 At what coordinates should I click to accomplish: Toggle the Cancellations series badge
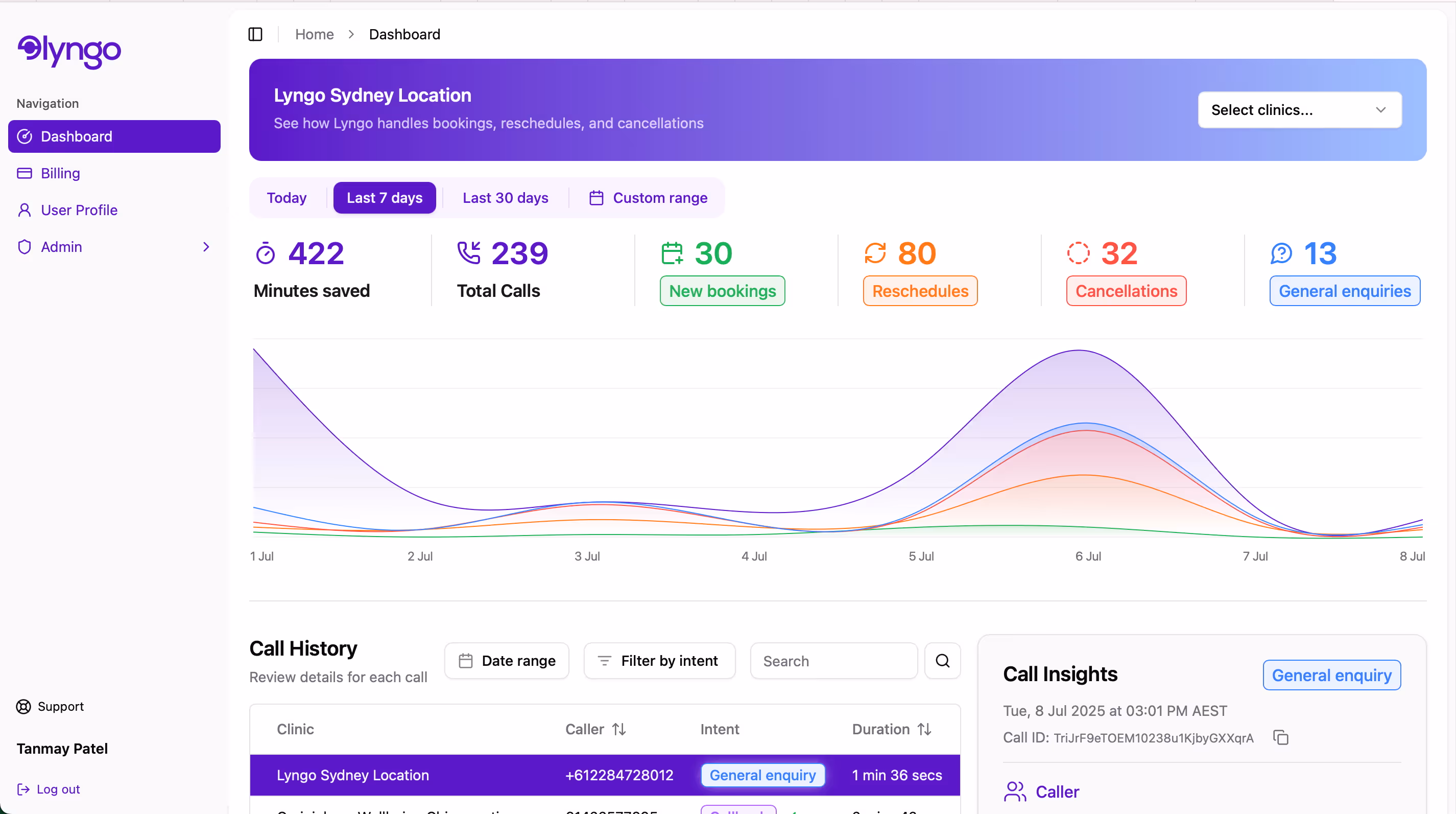1126,291
